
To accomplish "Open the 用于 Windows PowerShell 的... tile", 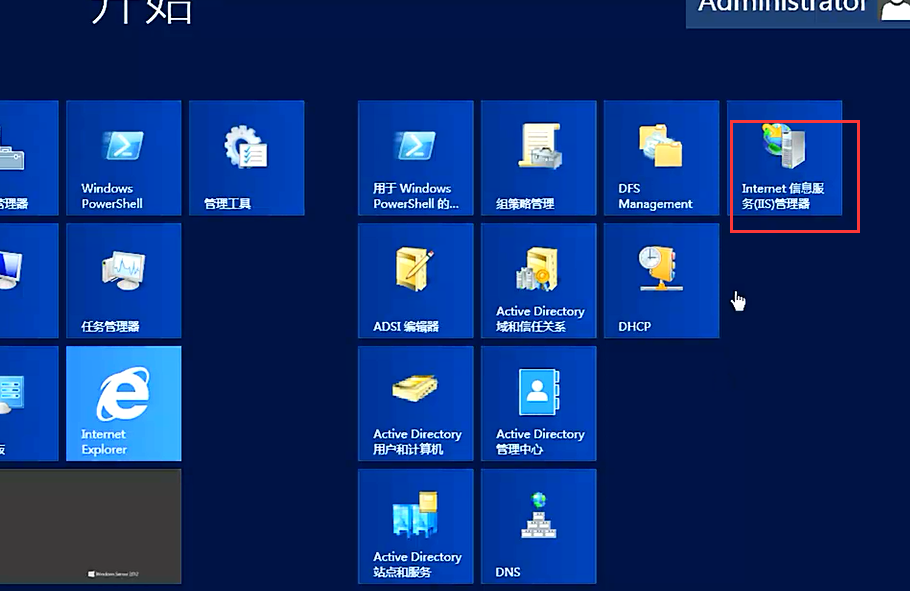I will (416, 158).
